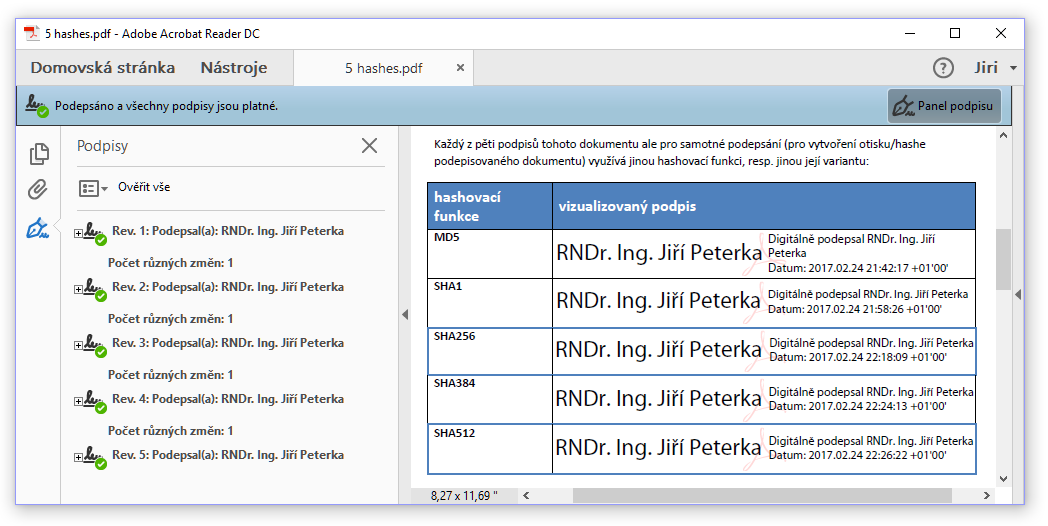The width and height of the screenshot is (1048, 526).
Task: Expand the Rev. 5 signature details
Action: coord(78,458)
